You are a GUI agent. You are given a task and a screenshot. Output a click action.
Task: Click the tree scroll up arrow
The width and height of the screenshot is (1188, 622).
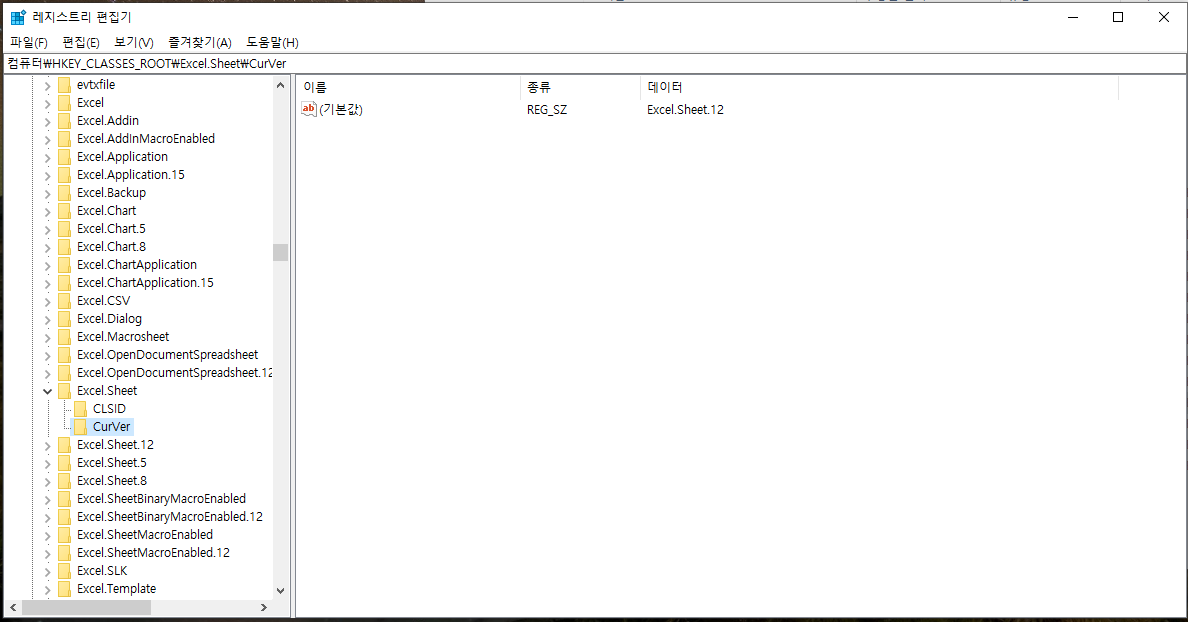point(280,85)
